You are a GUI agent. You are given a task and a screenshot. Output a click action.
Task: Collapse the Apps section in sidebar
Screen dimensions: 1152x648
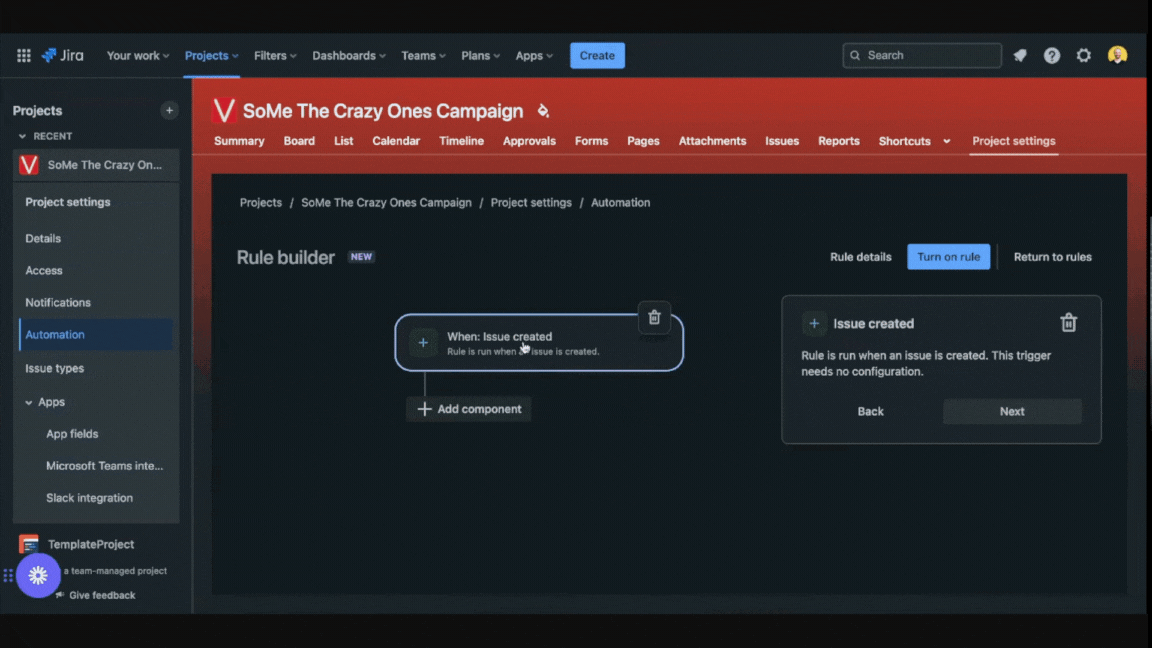[29, 403]
